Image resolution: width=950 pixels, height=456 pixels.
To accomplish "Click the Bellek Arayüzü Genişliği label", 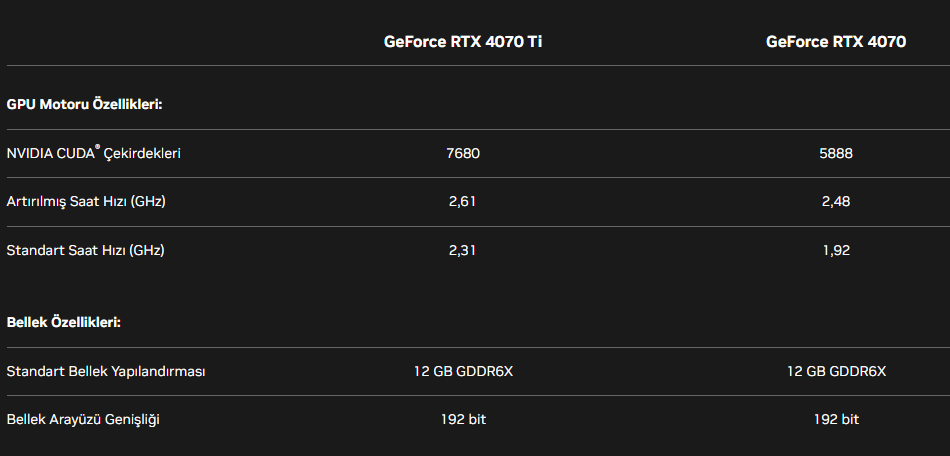I will click(83, 419).
